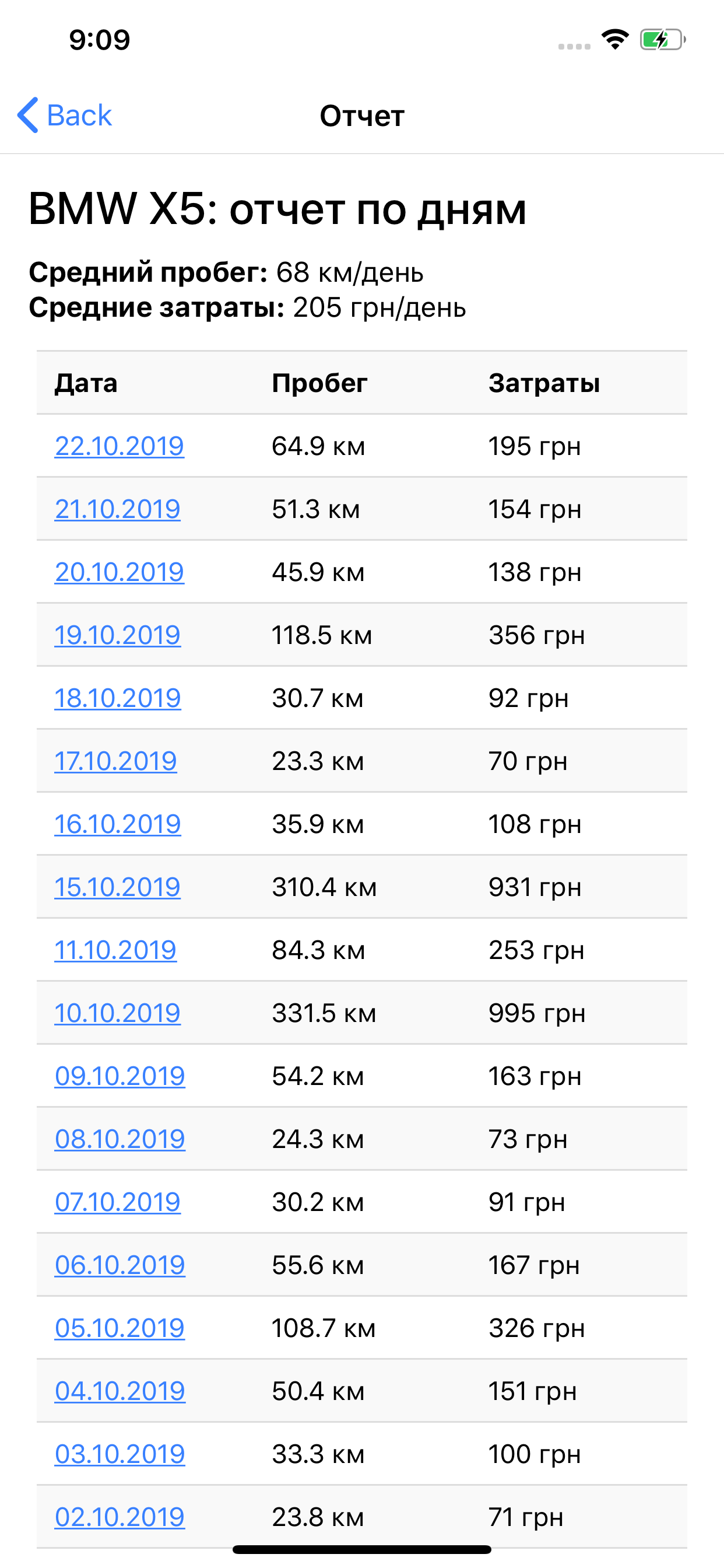Tap the Затраты column header
Viewport: 724px width, 1568px height.
[544, 383]
